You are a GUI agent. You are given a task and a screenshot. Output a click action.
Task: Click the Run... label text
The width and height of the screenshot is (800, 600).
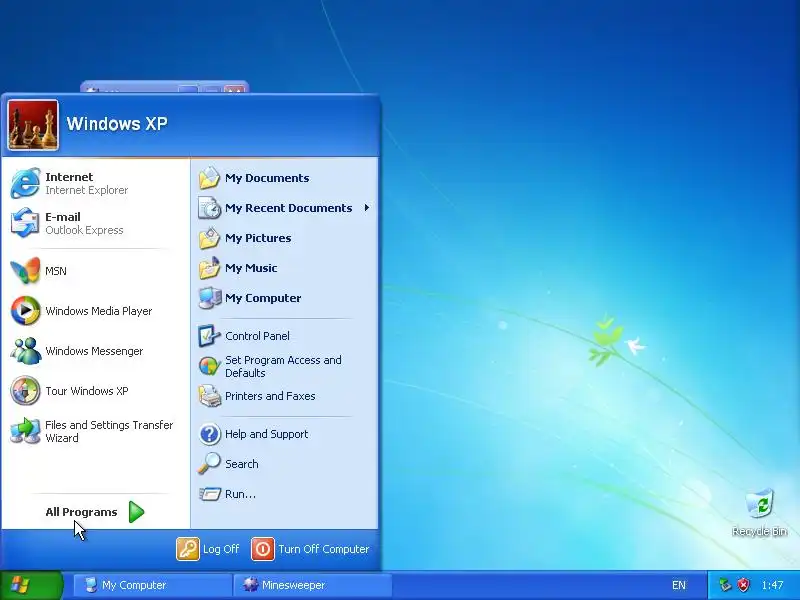(240, 494)
